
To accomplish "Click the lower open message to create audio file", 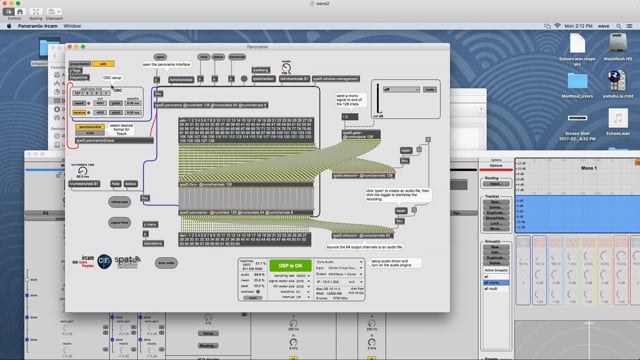I will tap(401, 211).
